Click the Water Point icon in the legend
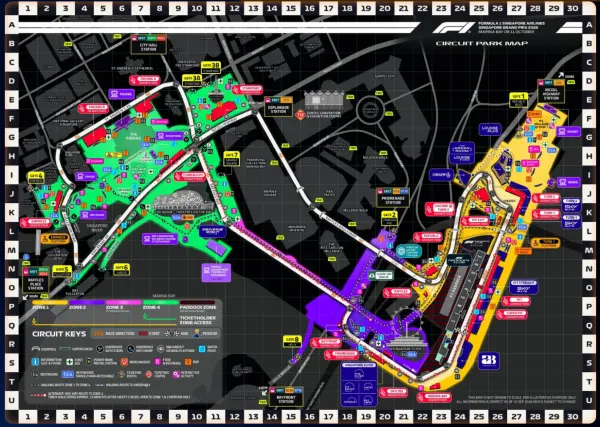The width and height of the screenshot is (600, 427). [202, 349]
